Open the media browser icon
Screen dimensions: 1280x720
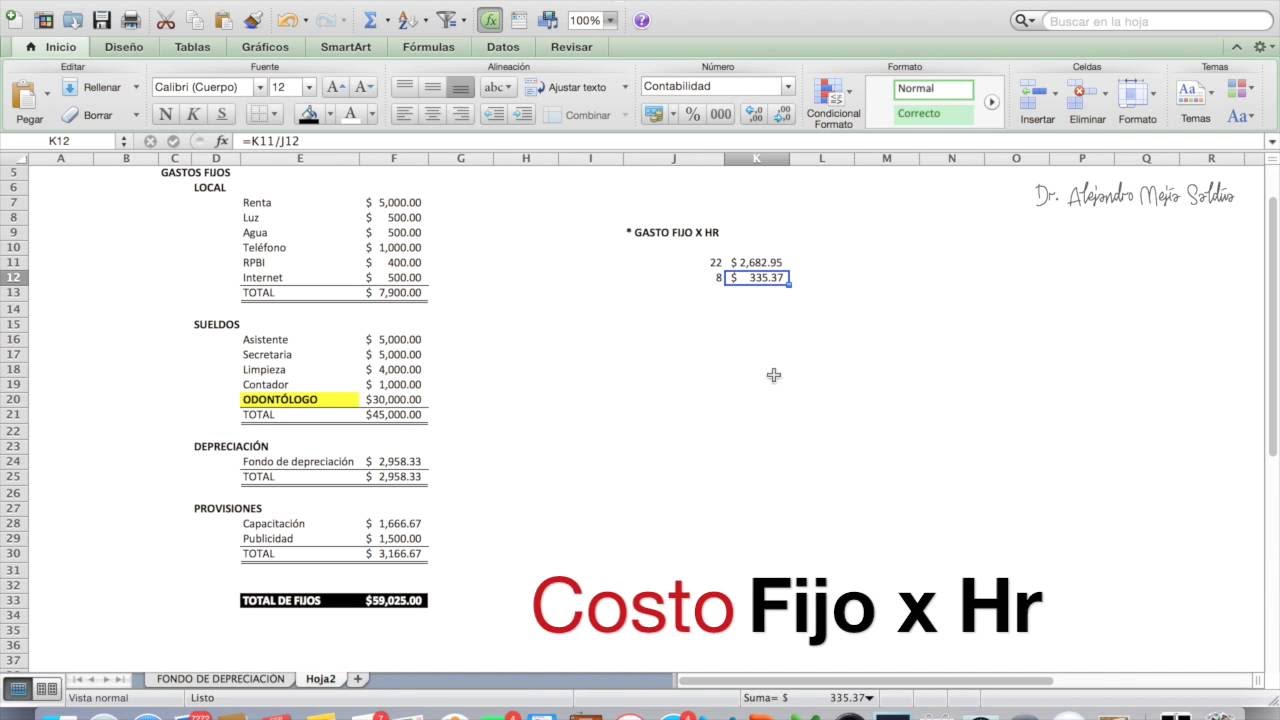tap(548, 20)
